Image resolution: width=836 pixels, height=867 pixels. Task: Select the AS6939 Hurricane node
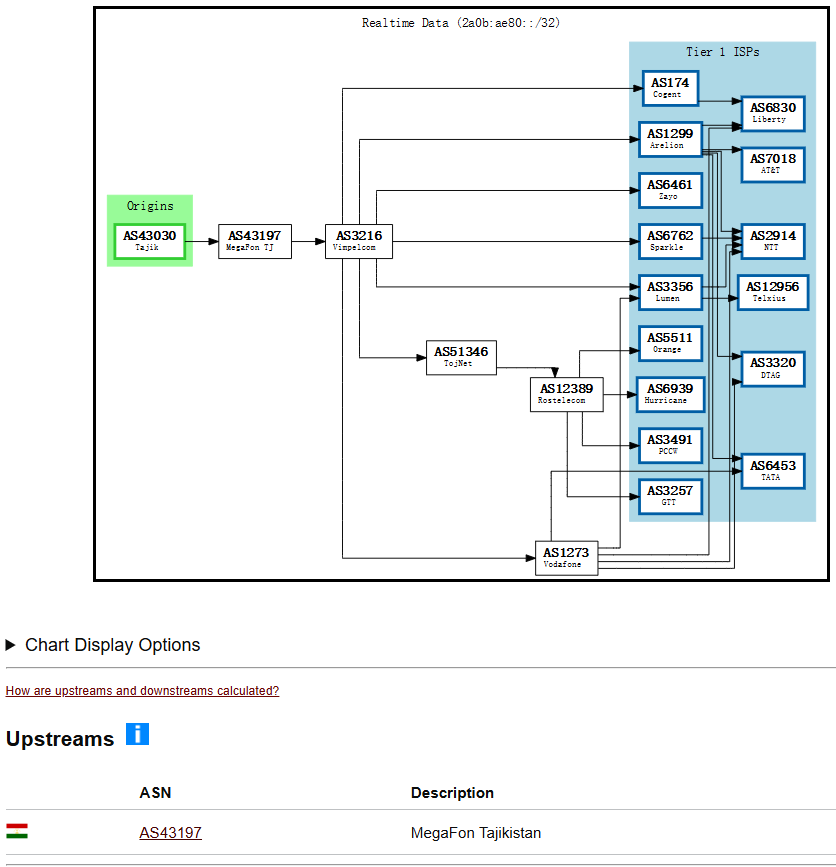[x=671, y=394]
